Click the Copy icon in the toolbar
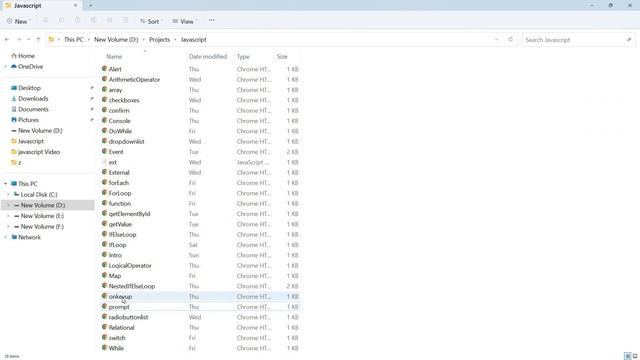Screen dimensions: 640x360 [x=61, y=20]
